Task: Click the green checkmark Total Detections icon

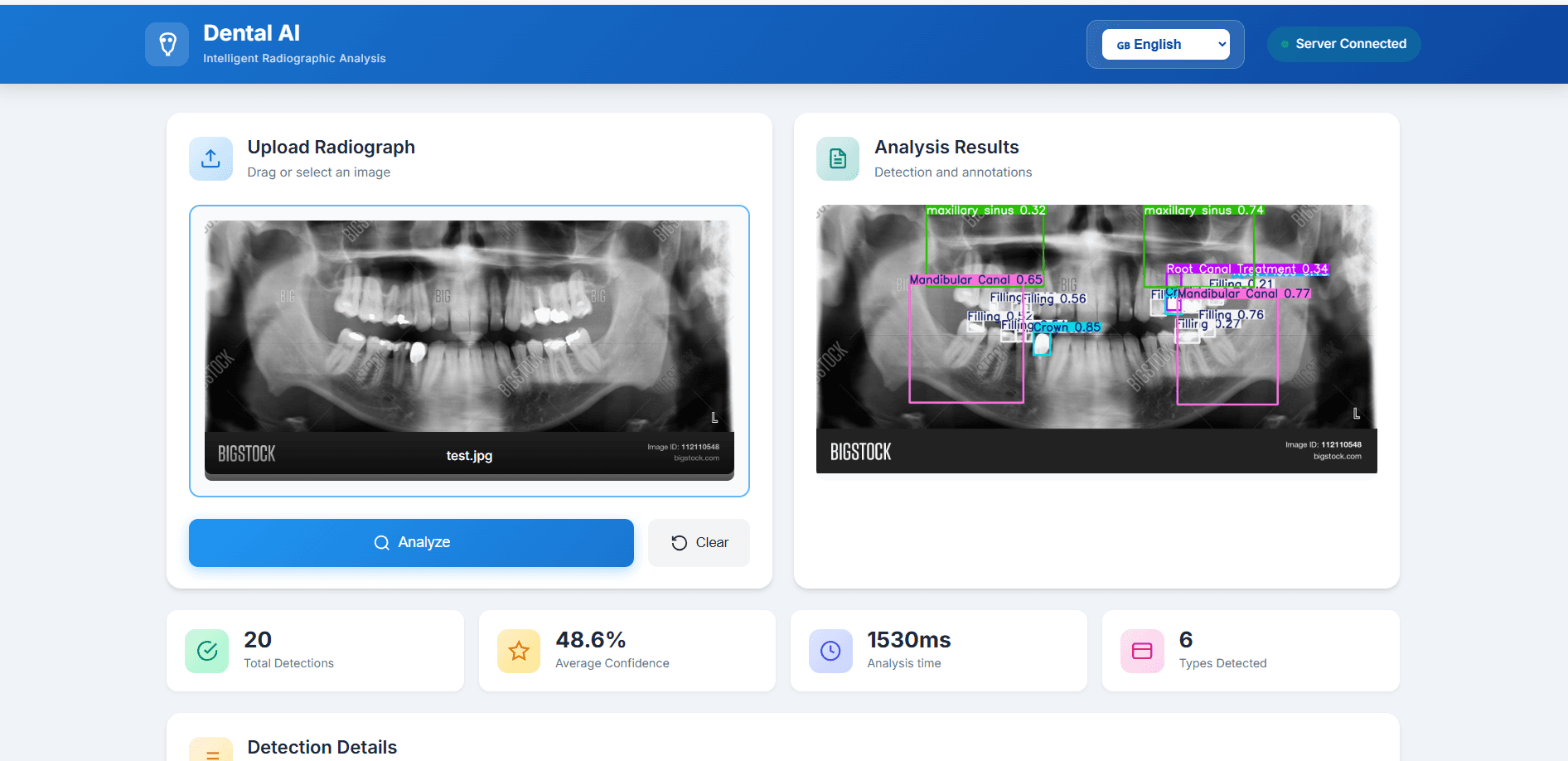Action: click(207, 651)
